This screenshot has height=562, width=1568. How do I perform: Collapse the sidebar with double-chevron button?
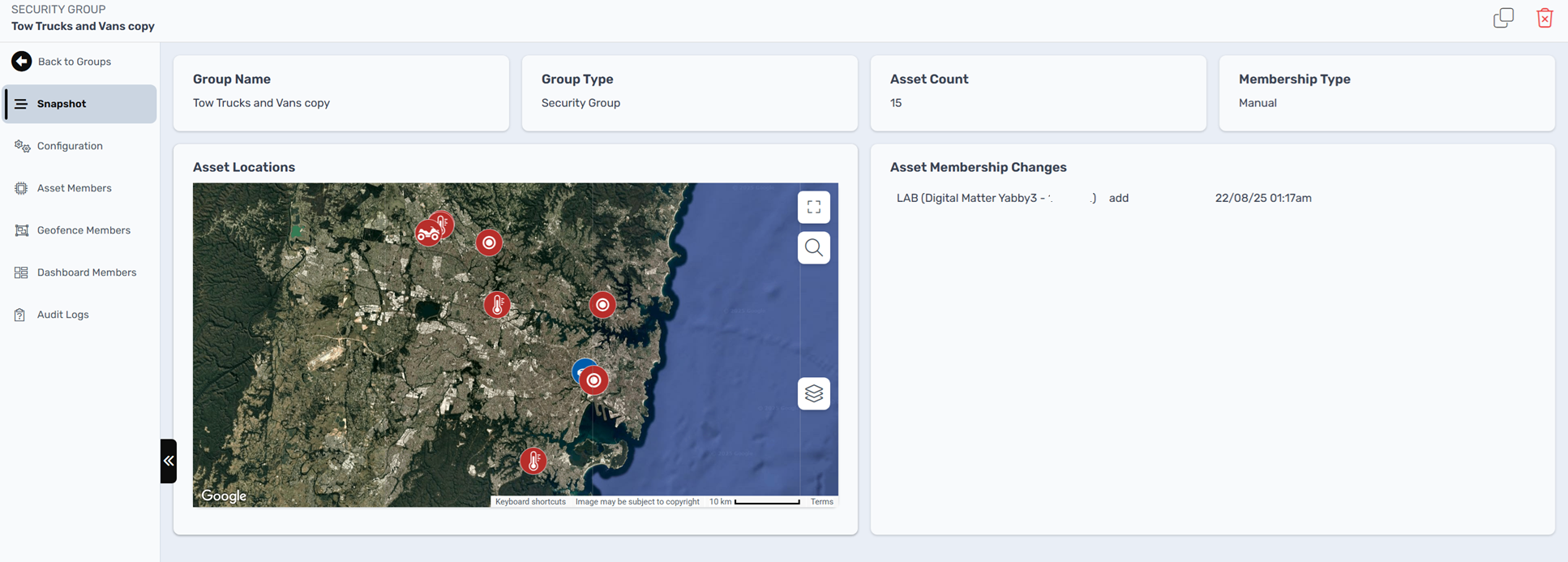point(169,461)
